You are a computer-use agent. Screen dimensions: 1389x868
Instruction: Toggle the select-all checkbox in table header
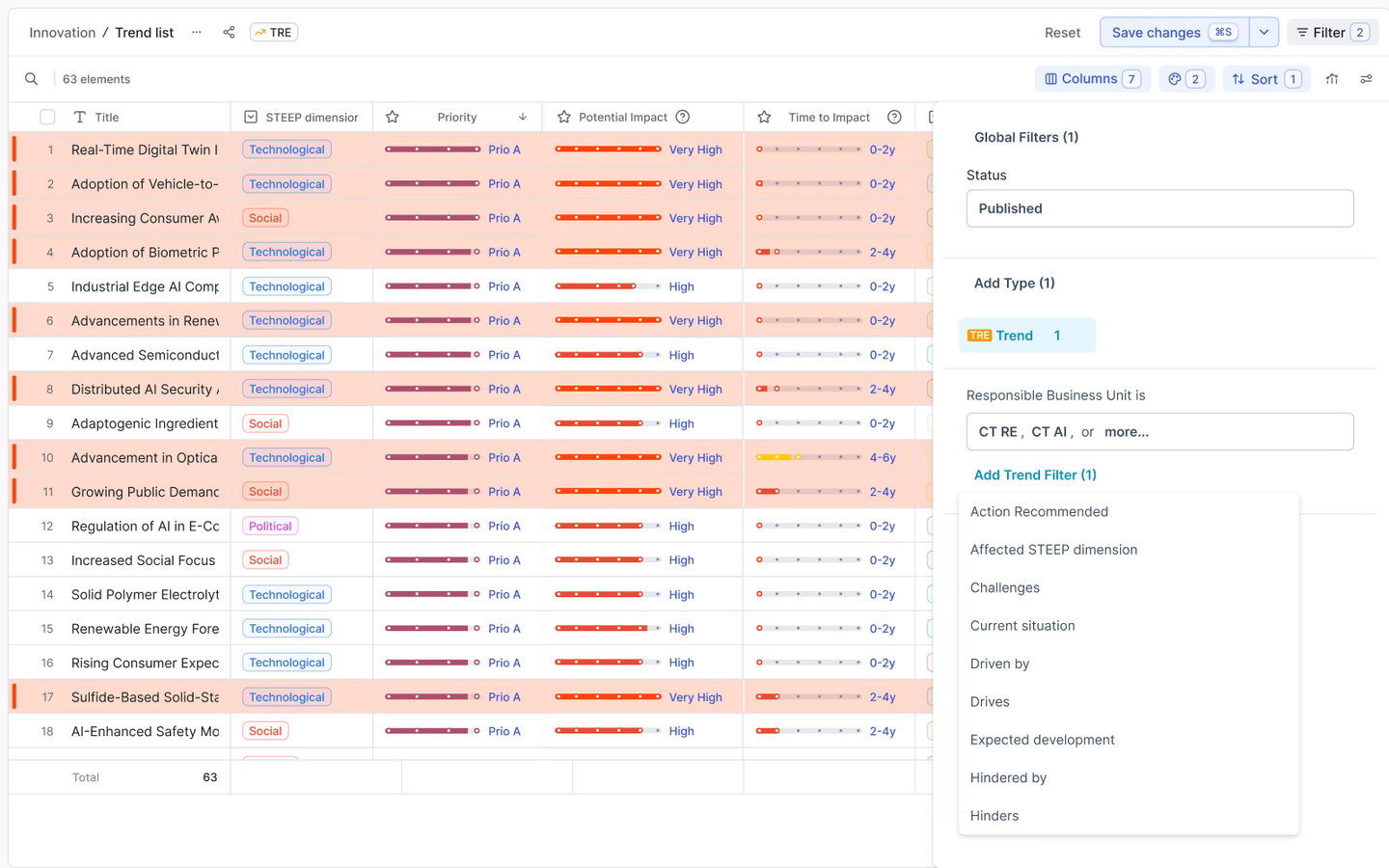tap(47, 118)
